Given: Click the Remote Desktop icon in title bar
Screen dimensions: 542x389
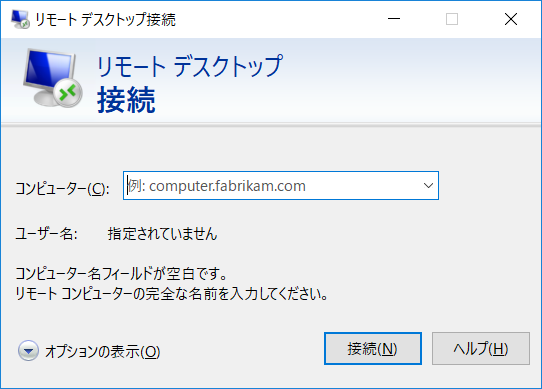Looking at the screenshot, I should point(20,19).
